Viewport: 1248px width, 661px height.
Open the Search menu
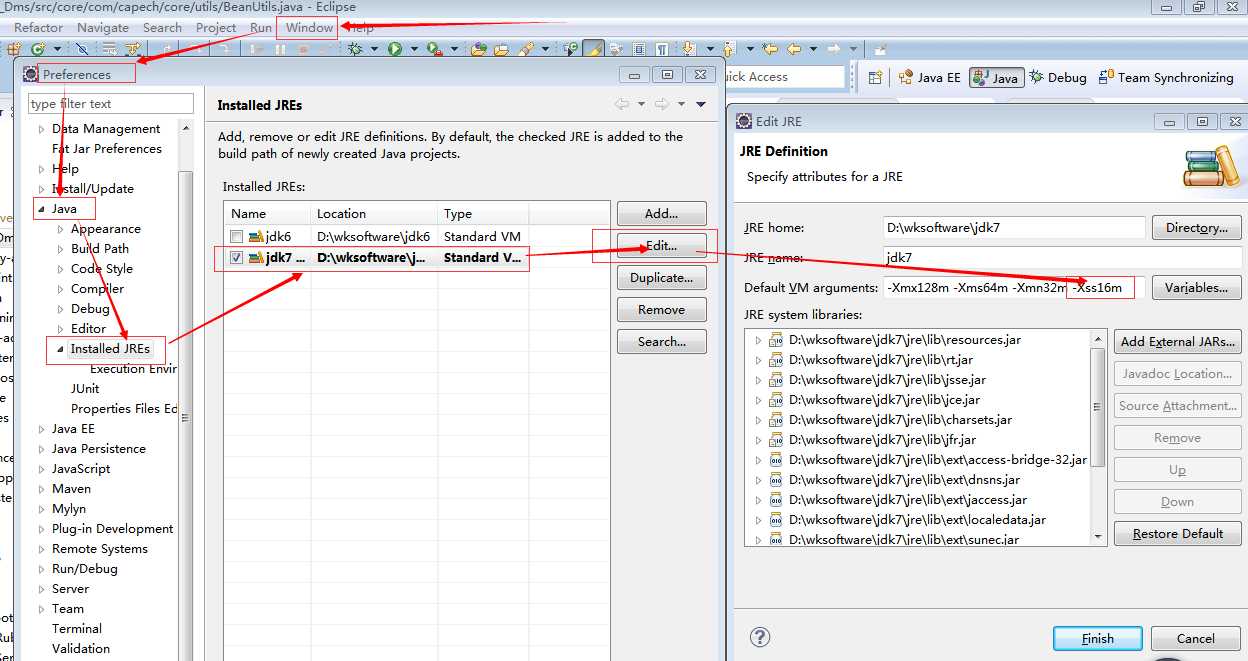(x=162, y=27)
